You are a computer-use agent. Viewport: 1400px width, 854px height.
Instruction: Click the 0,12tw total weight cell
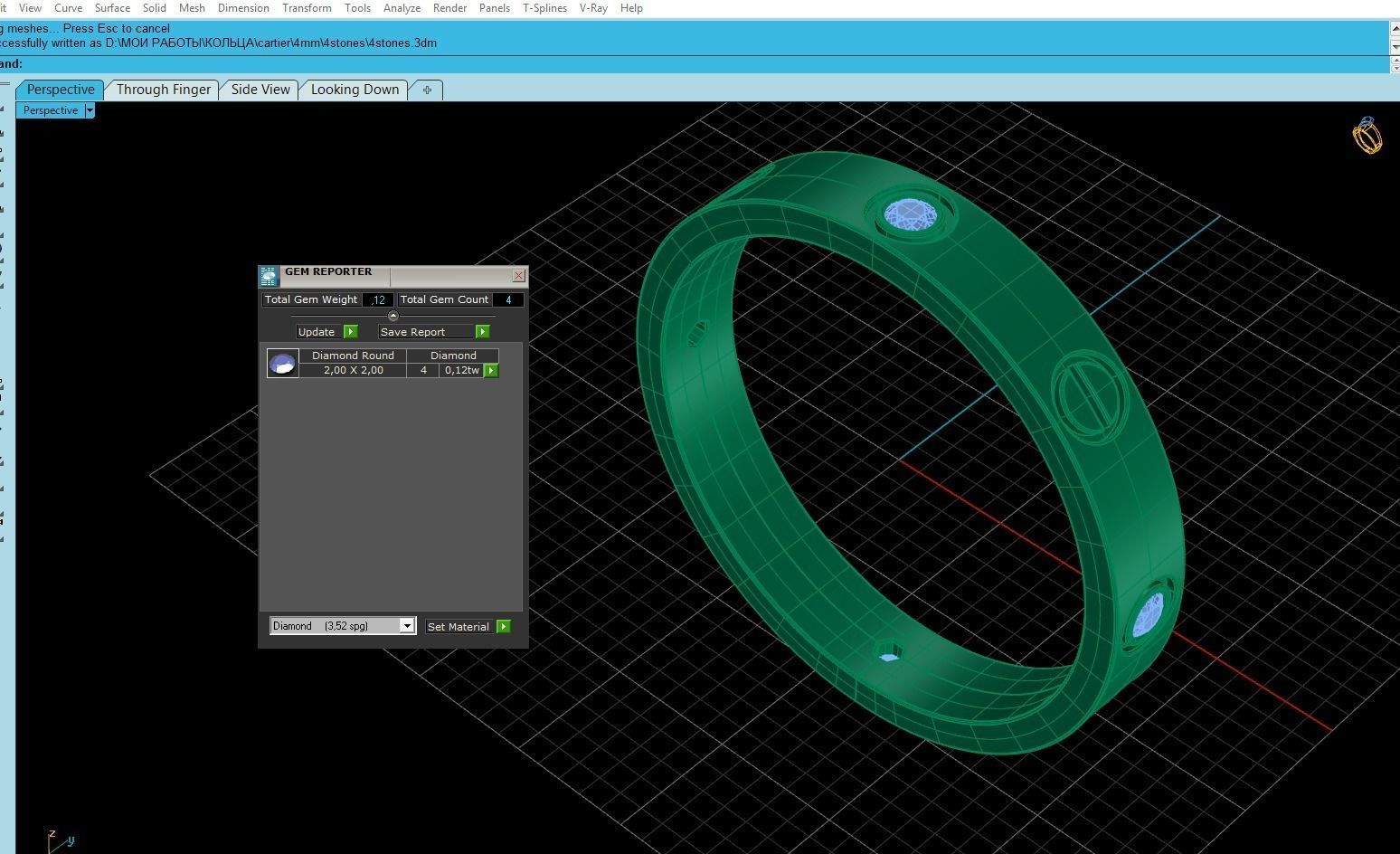point(461,370)
